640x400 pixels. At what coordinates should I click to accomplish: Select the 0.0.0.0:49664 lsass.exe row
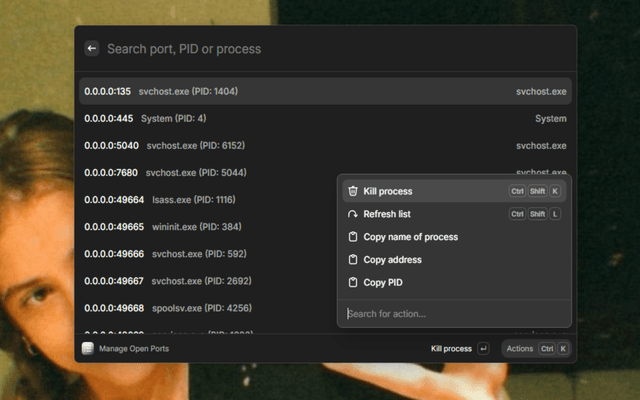(x=200, y=199)
